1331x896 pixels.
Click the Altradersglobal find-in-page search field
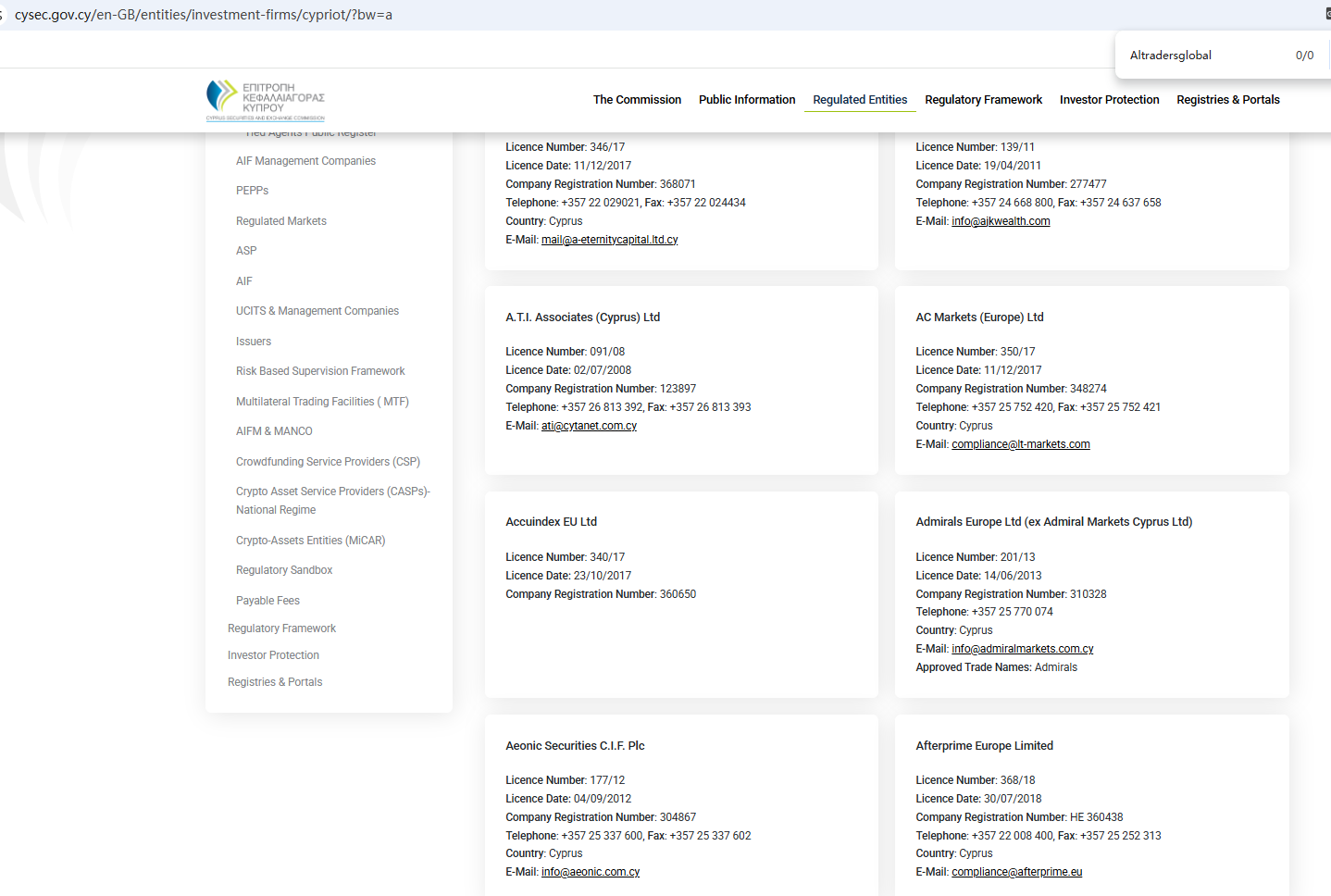click(x=1203, y=56)
